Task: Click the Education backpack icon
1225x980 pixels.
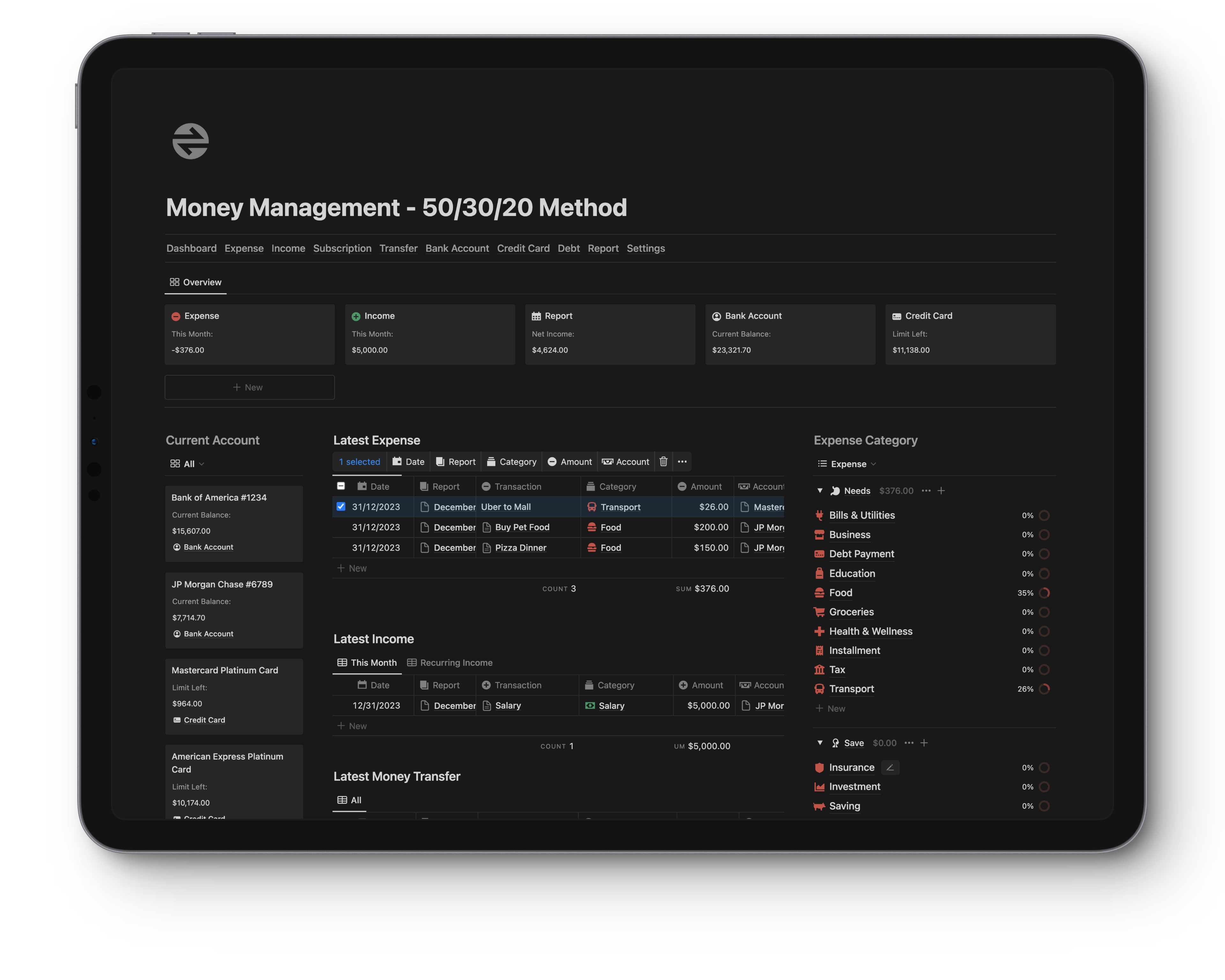Action: click(819, 573)
